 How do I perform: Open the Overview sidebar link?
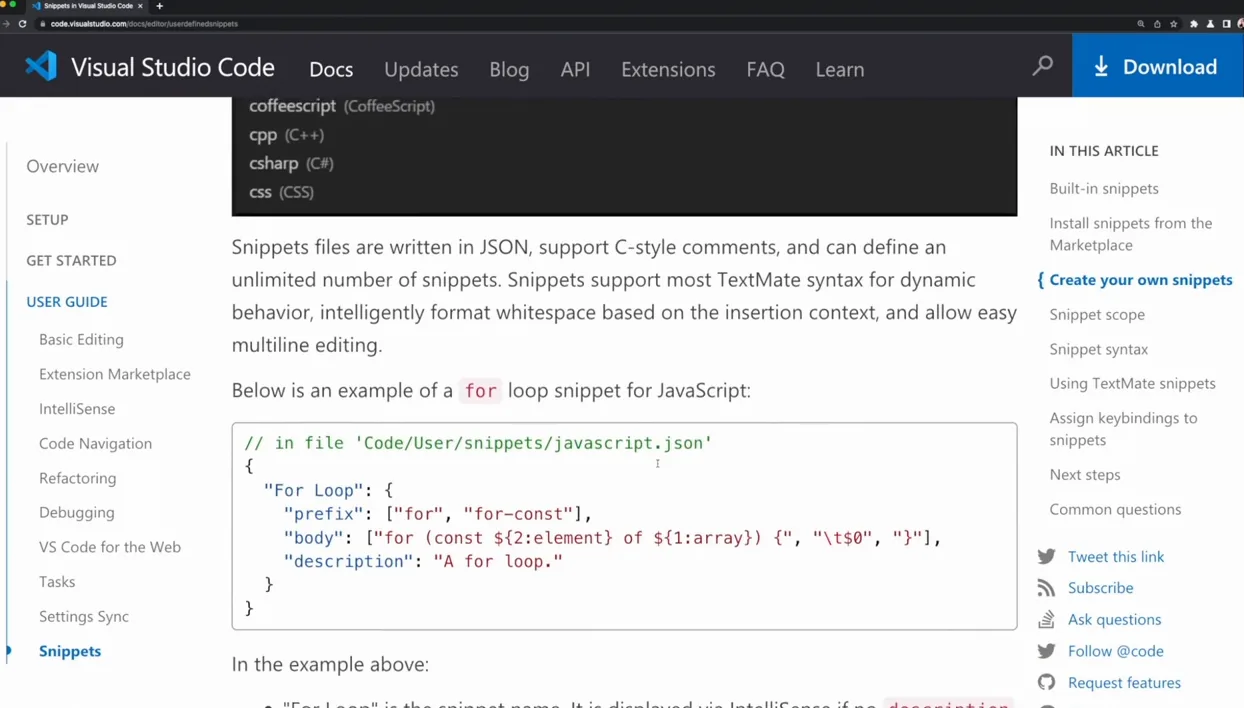pyautogui.click(x=62, y=166)
